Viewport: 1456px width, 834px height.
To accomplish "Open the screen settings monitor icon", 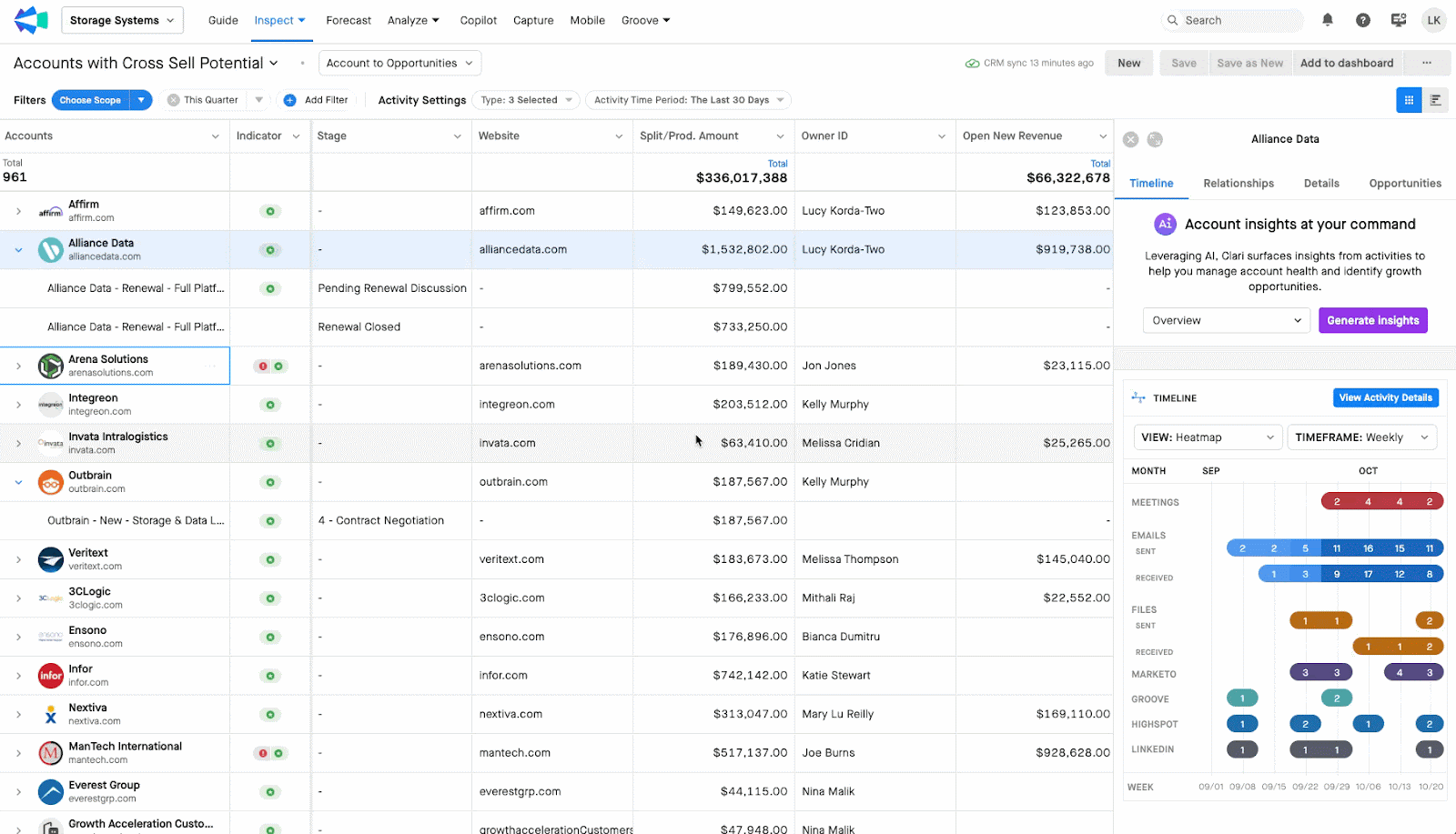I will (1399, 20).
